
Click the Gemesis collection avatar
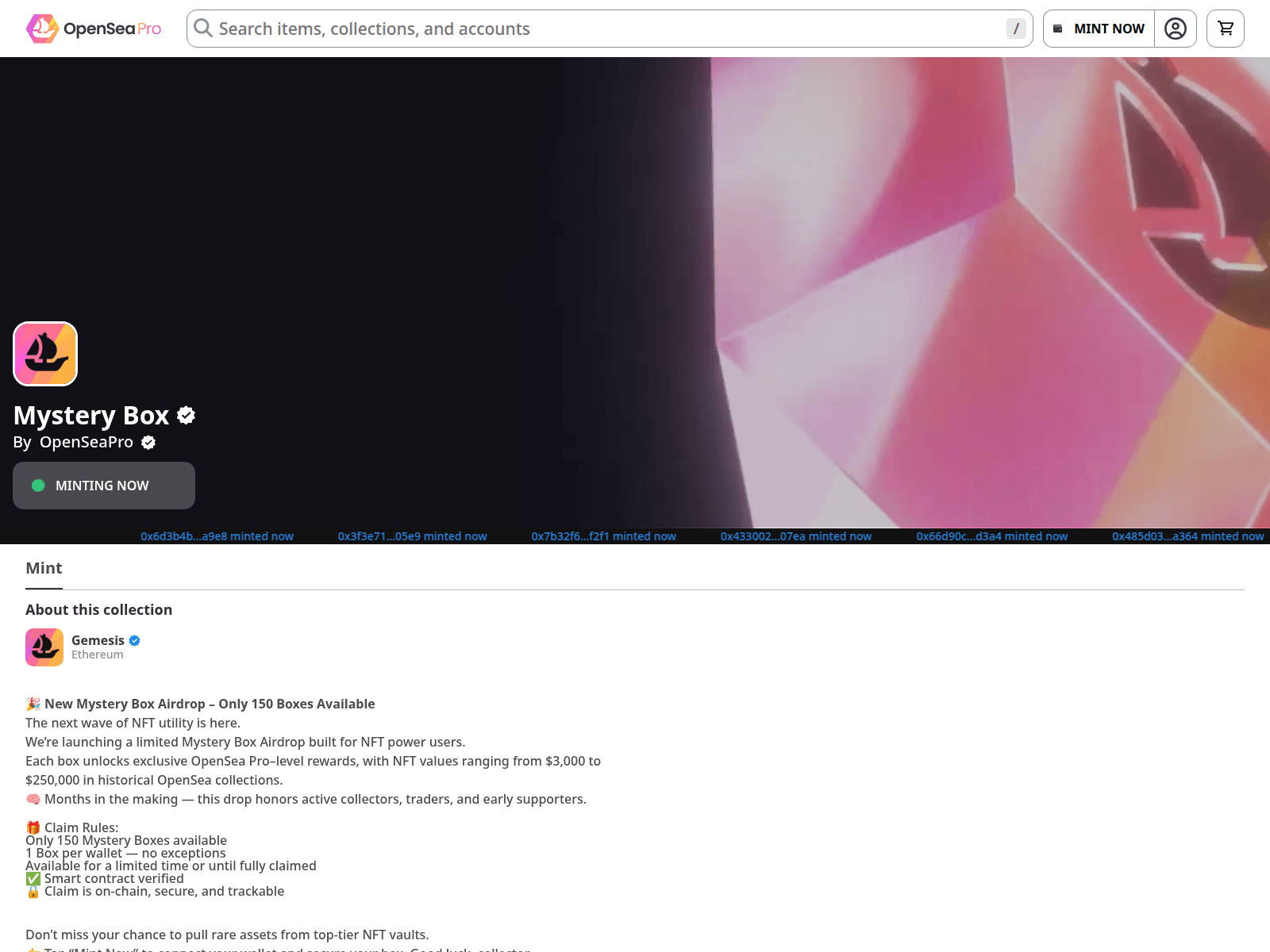44,647
